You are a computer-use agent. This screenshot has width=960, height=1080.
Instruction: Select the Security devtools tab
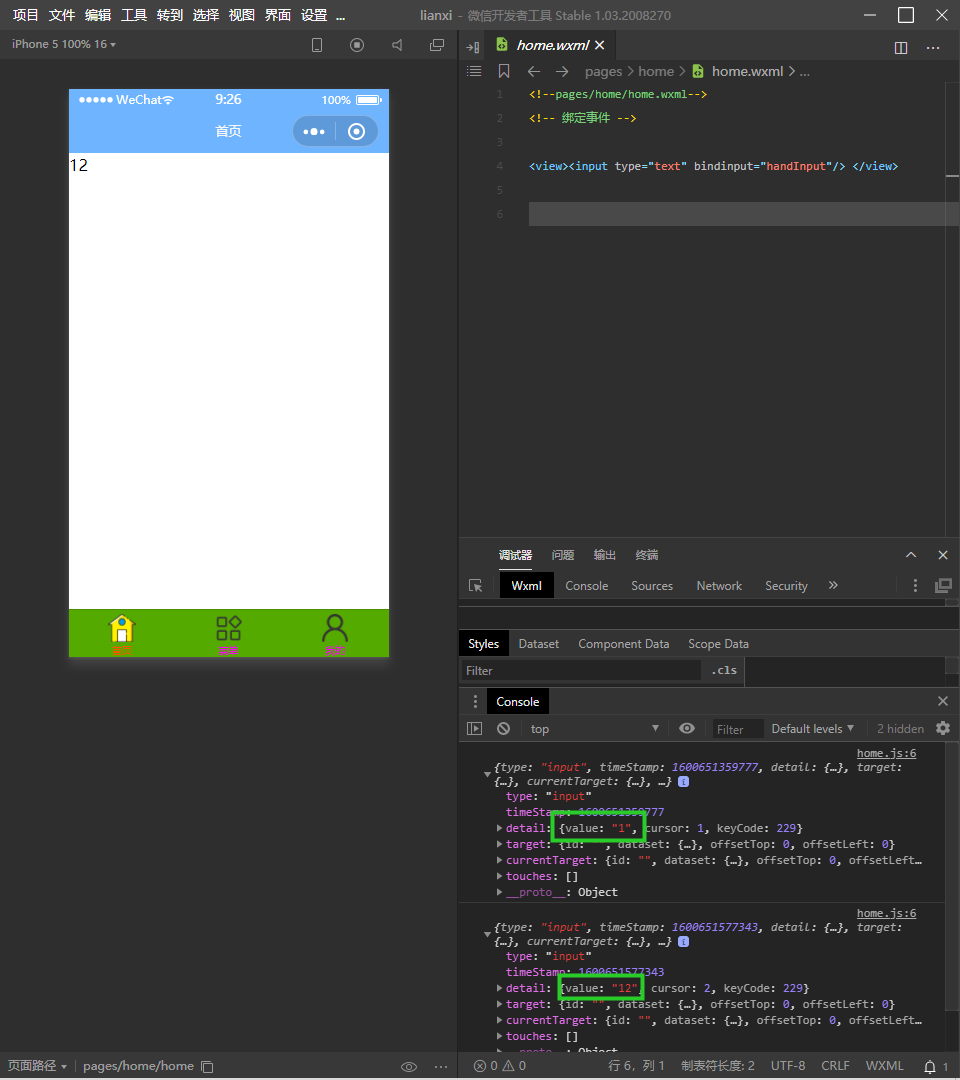point(786,585)
